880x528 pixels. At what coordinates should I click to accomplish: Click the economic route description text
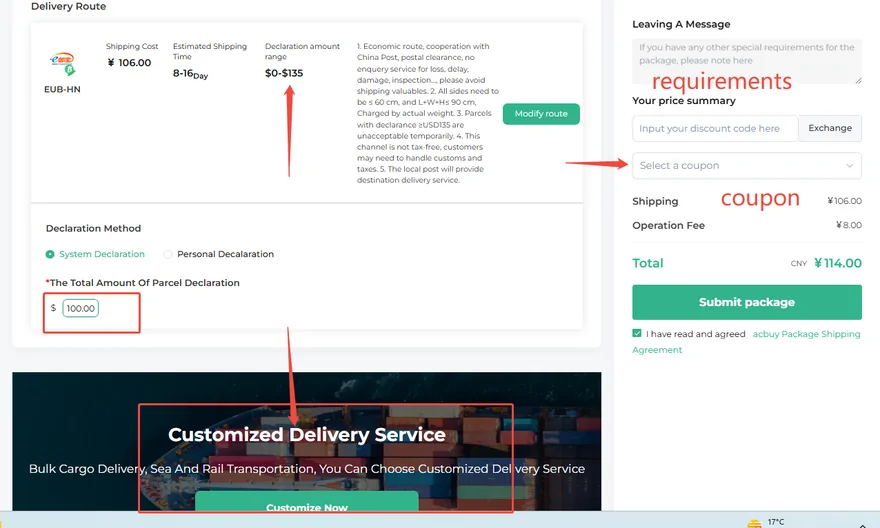[428, 113]
